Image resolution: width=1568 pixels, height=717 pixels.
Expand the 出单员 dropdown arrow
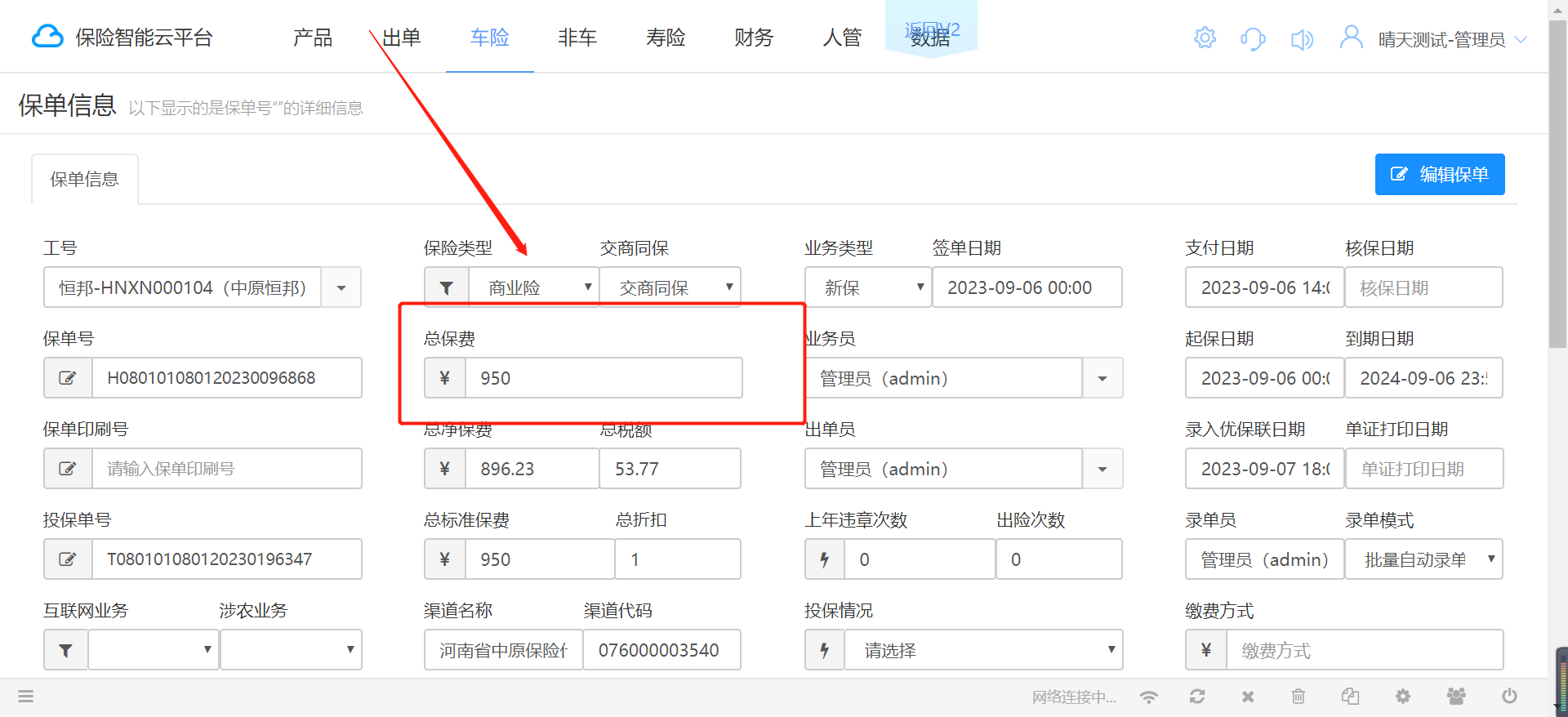(x=1102, y=469)
